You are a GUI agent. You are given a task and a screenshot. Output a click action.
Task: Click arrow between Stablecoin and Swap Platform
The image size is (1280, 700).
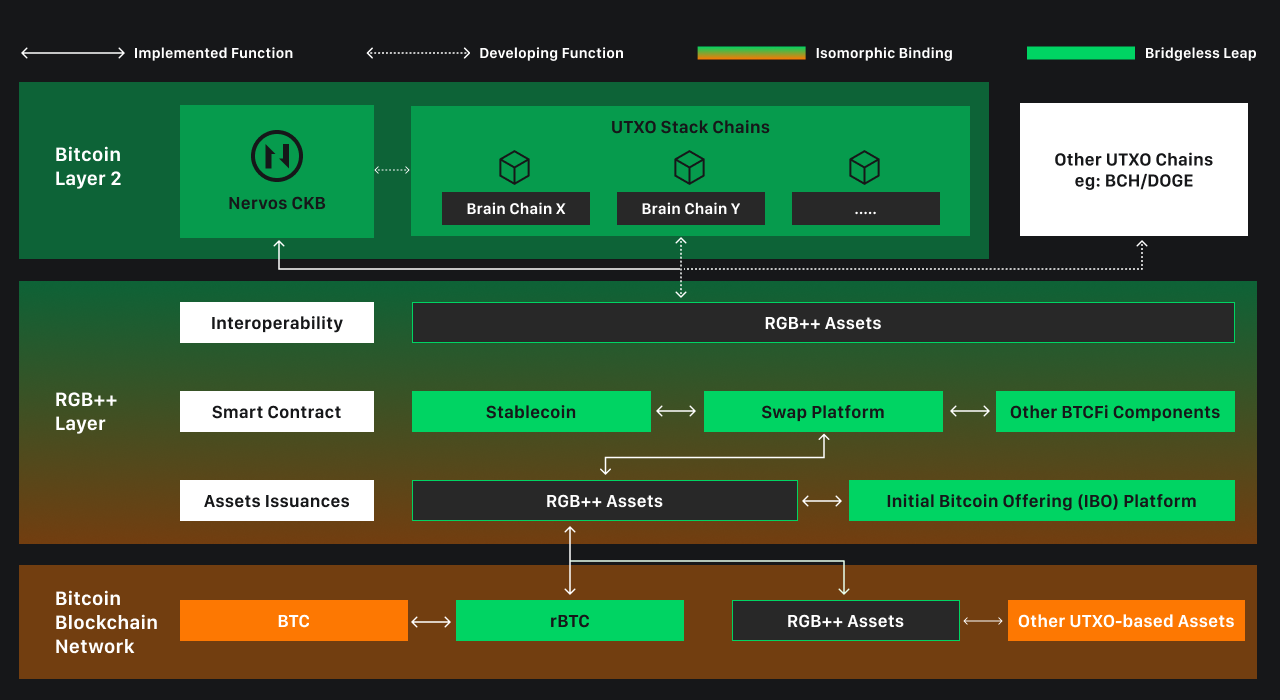[677, 411]
